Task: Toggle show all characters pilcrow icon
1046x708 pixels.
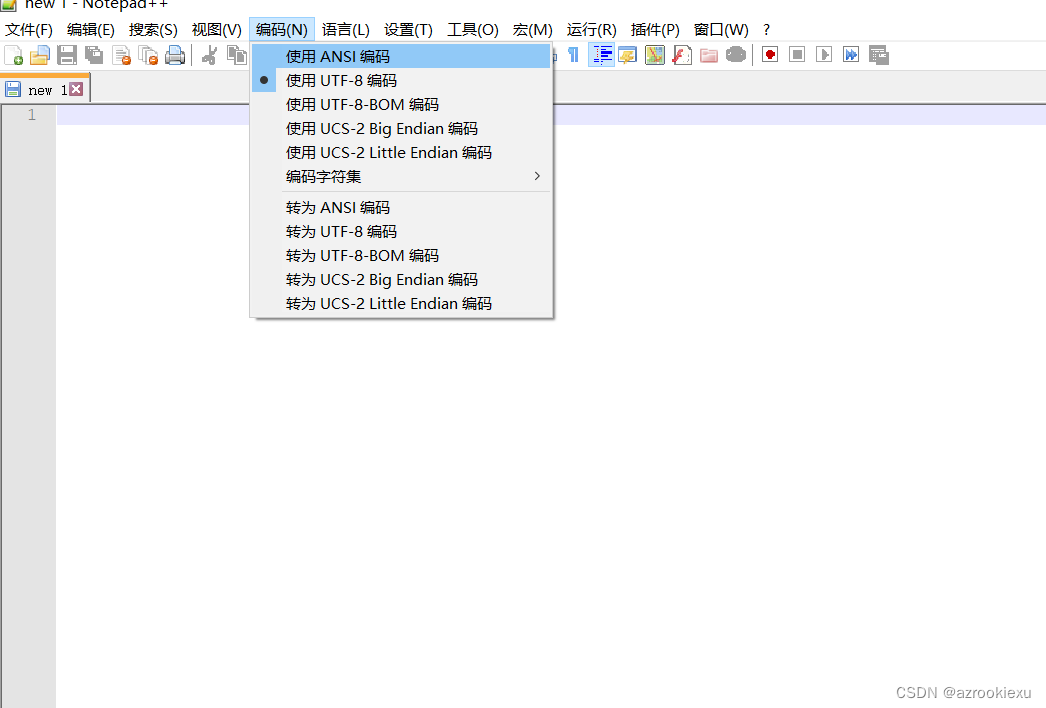Action: tap(574, 55)
